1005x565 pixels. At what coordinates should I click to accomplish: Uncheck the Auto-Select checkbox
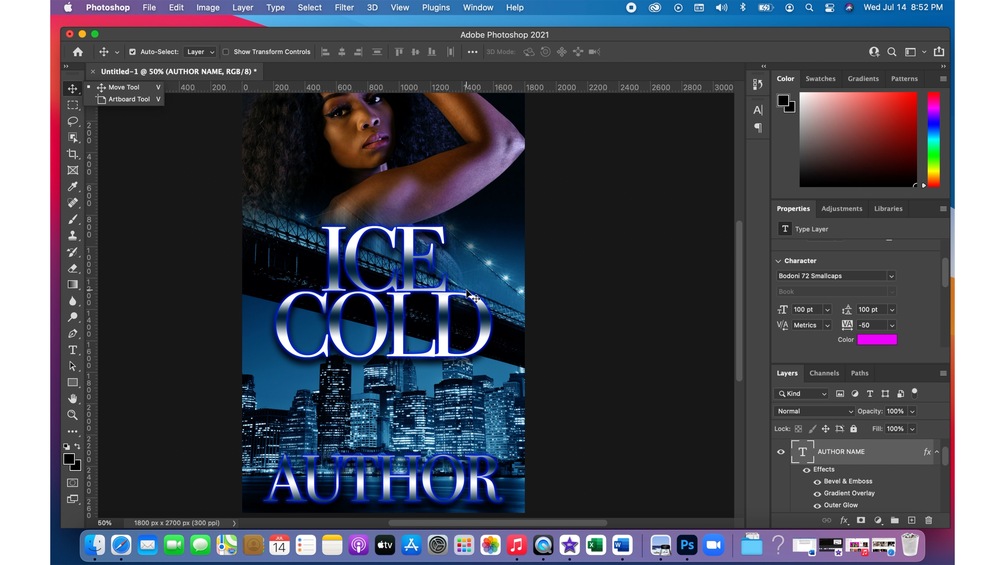(x=132, y=52)
